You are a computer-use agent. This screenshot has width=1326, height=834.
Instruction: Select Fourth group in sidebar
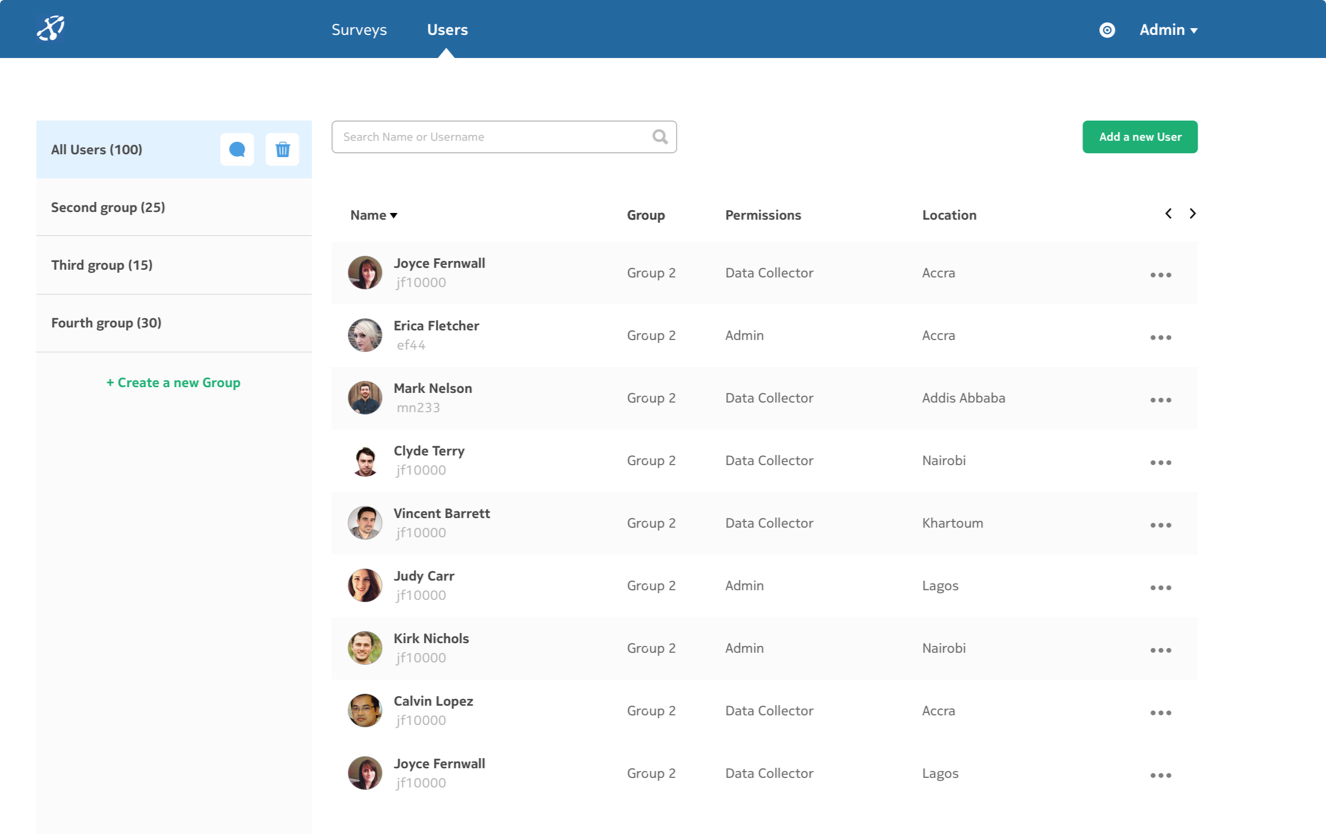click(x=106, y=323)
